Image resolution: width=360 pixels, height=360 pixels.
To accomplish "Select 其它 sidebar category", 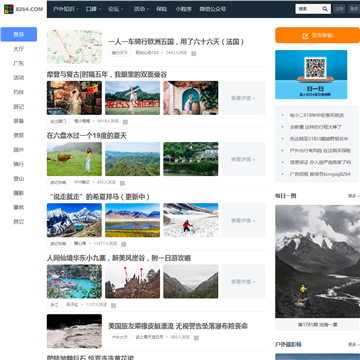I will click(19, 222).
